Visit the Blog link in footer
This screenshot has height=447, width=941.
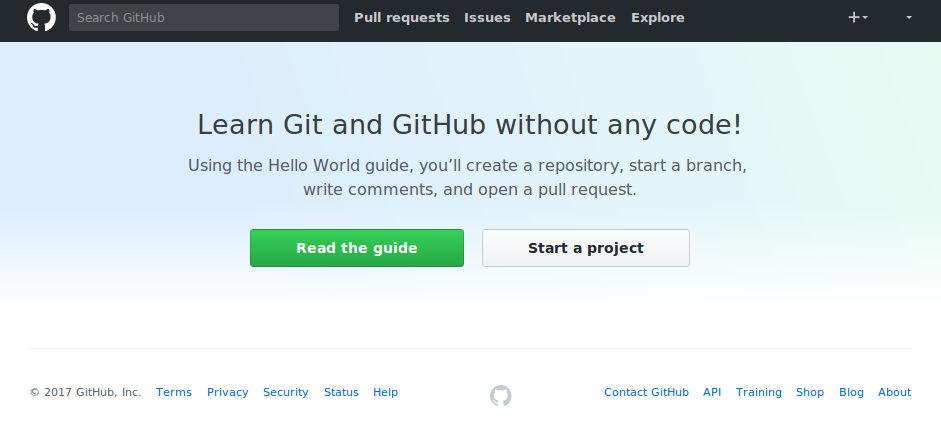tap(851, 392)
